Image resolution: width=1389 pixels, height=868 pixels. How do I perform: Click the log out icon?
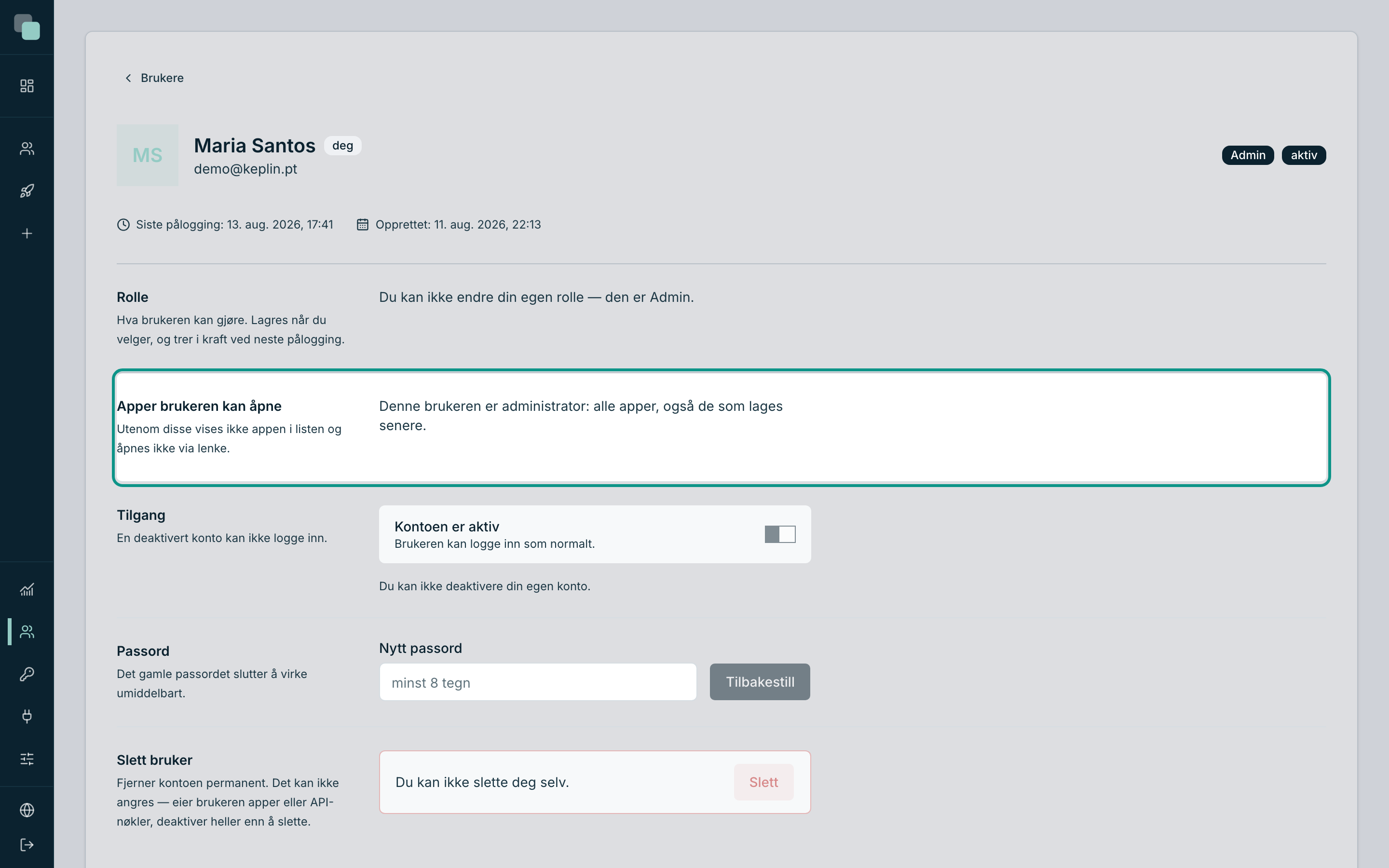pyautogui.click(x=27, y=845)
